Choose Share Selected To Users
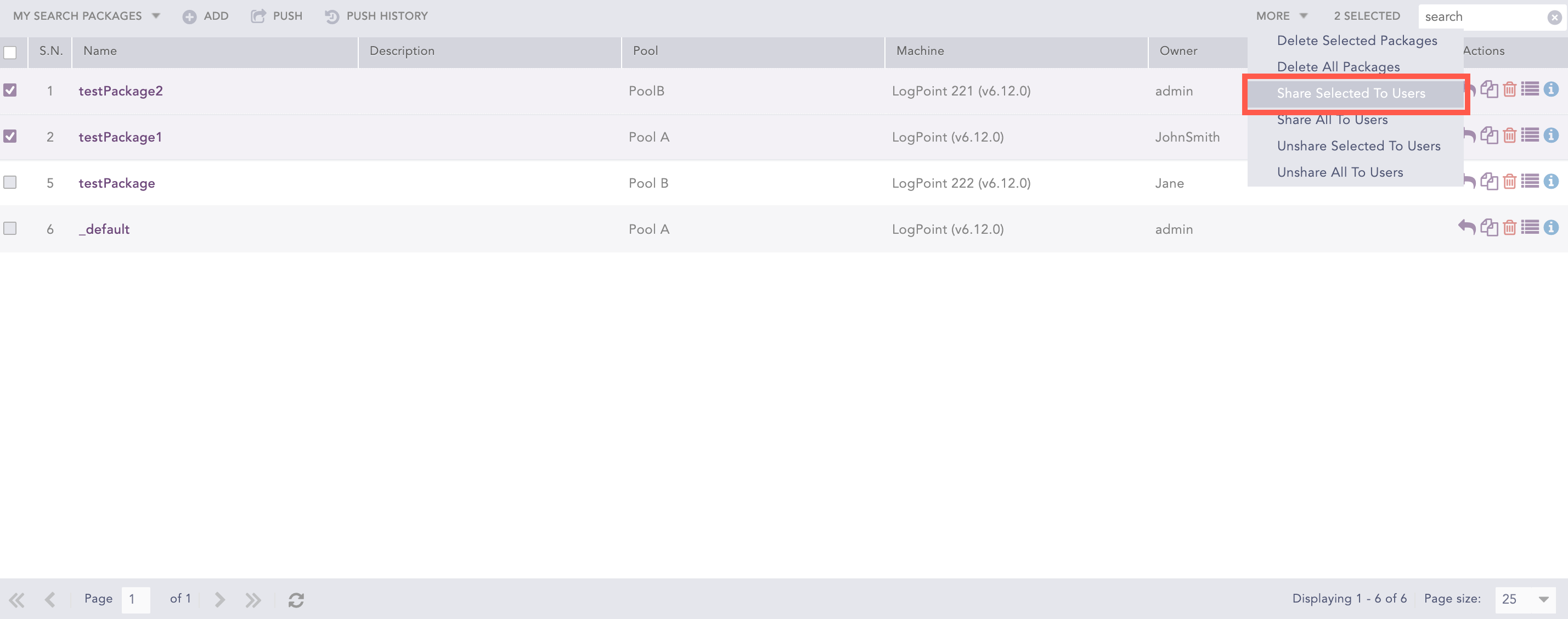This screenshot has width=1568, height=619. coord(1351,93)
